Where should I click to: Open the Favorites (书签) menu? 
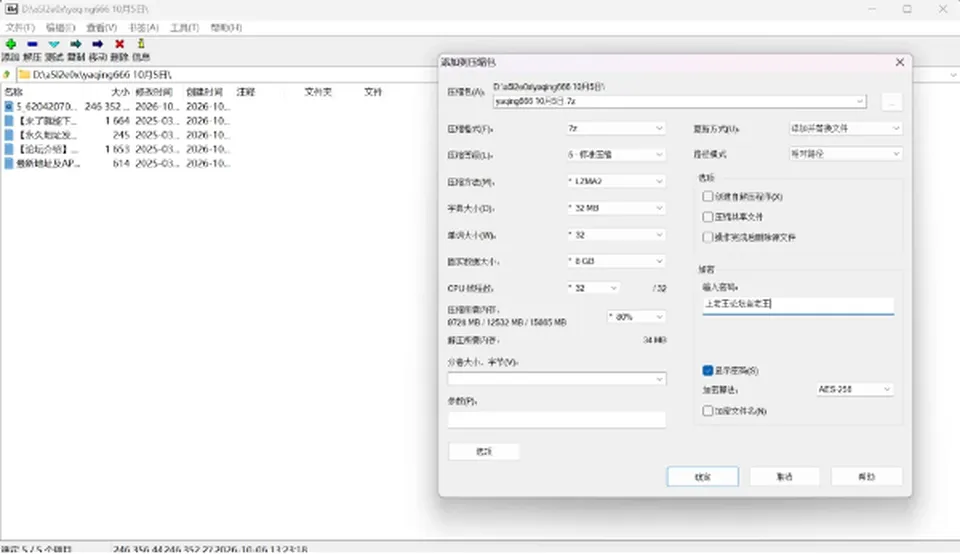coord(144,28)
